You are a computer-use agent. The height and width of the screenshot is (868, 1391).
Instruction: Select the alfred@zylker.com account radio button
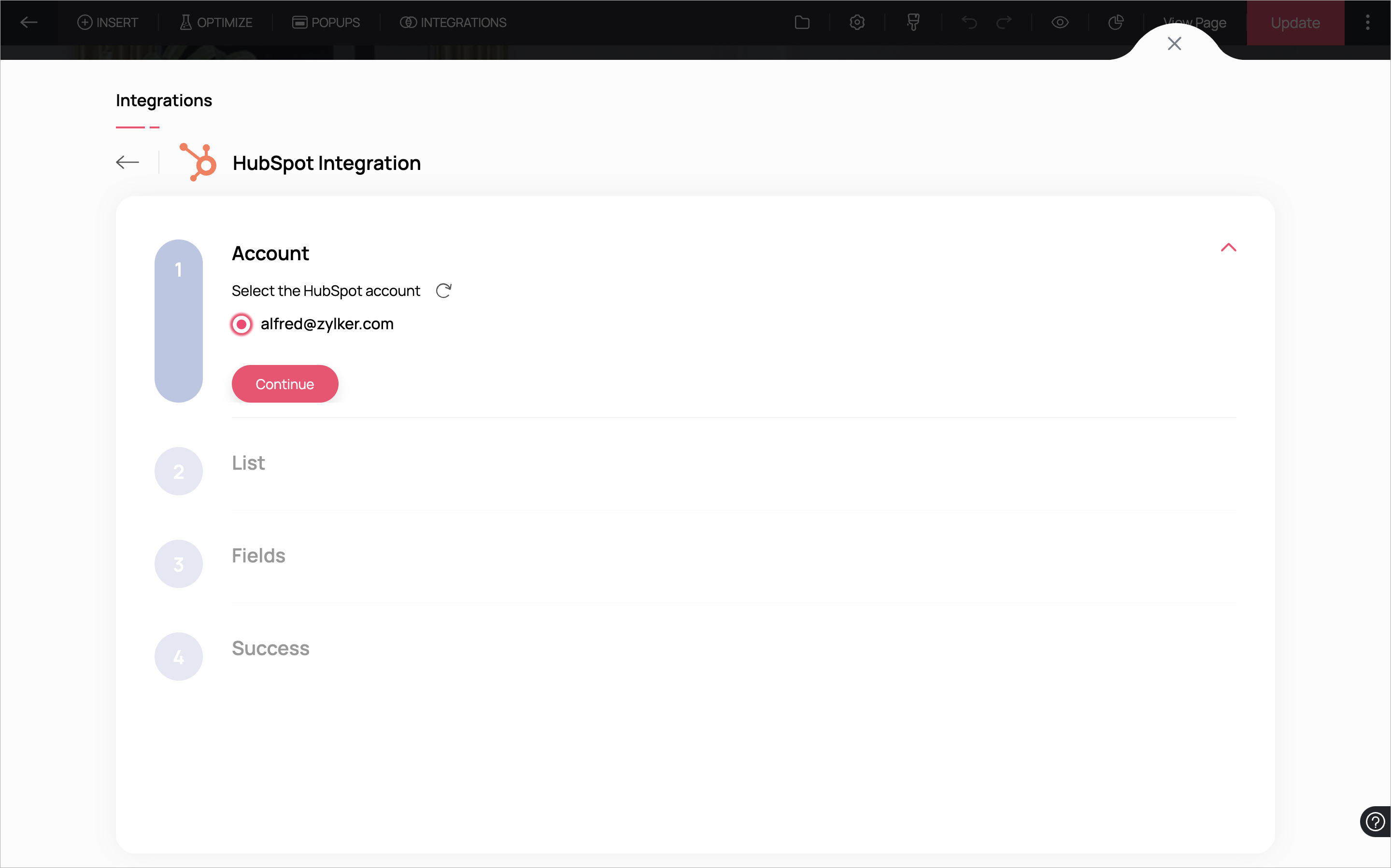241,324
